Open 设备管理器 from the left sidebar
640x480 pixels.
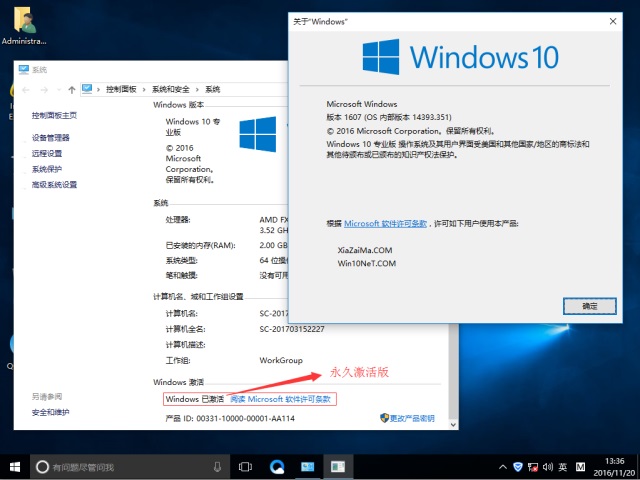click(50, 138)
